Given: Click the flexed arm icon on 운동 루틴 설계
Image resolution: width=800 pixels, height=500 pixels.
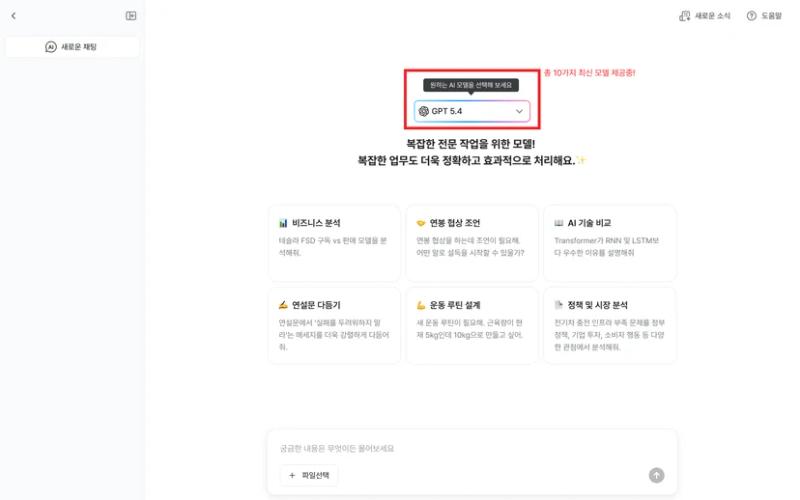Looking at the screenshot, I should (421, 305).
